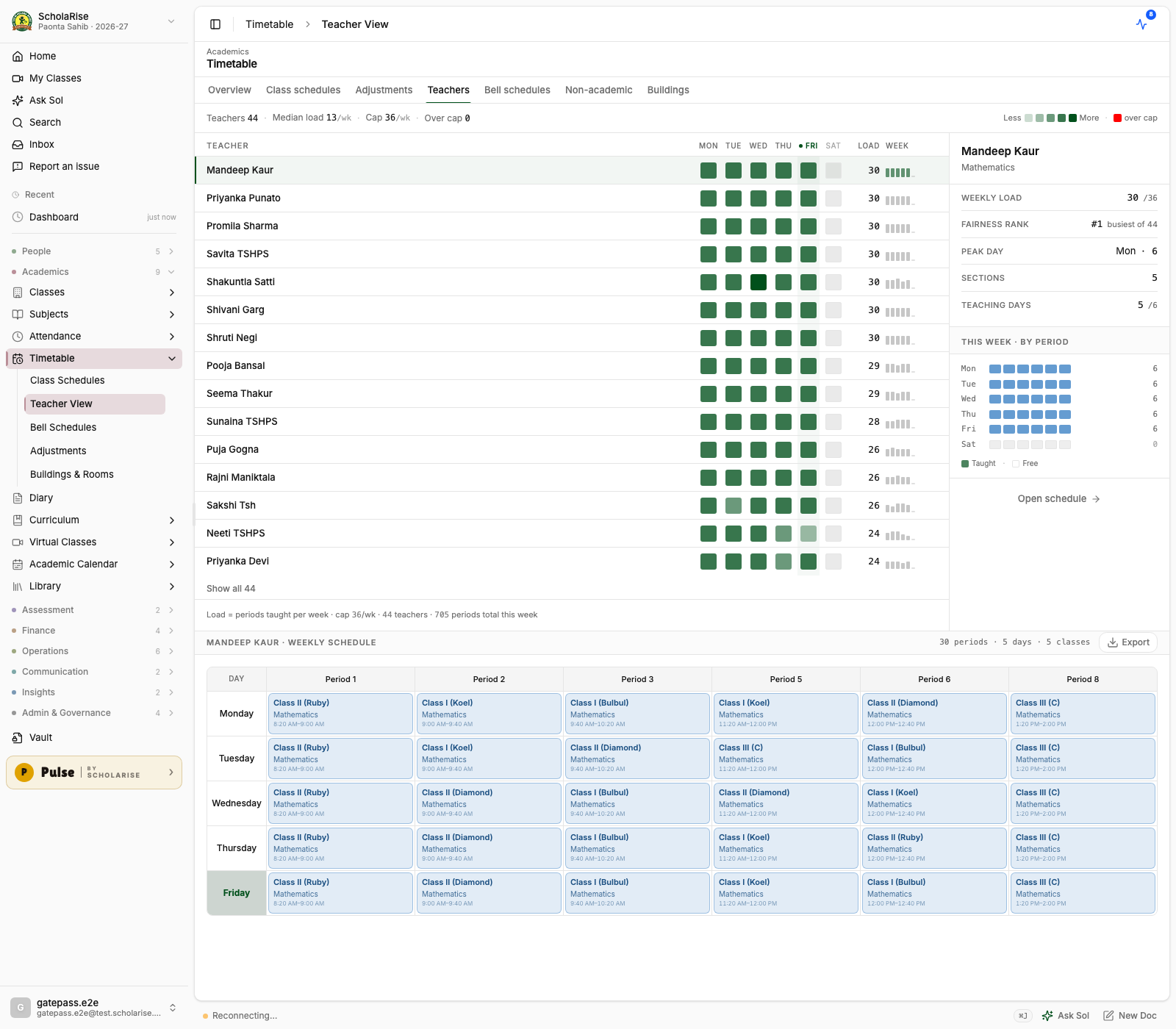The height and width of the screenshot is (1029, 1176).
Task: Expand the Classes sidebar item
Action: tap(172, 293)
